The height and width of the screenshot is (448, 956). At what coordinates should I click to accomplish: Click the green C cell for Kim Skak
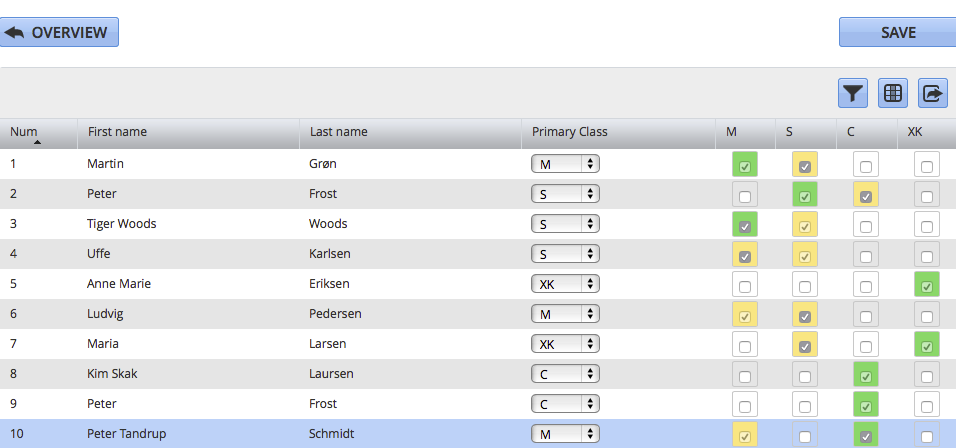[866, 376]
